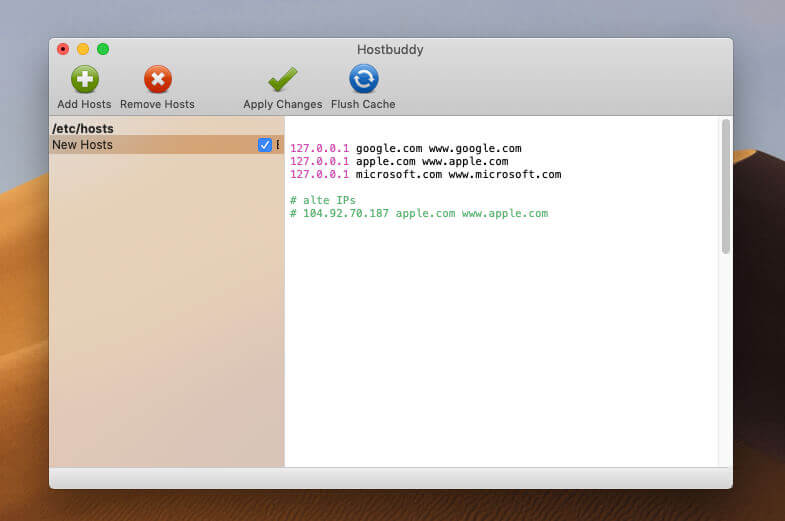The height and width of the screenshot is (521, 785).
Task: Zoom Hostbuddy window with green button
Action: tap(103, 49)
